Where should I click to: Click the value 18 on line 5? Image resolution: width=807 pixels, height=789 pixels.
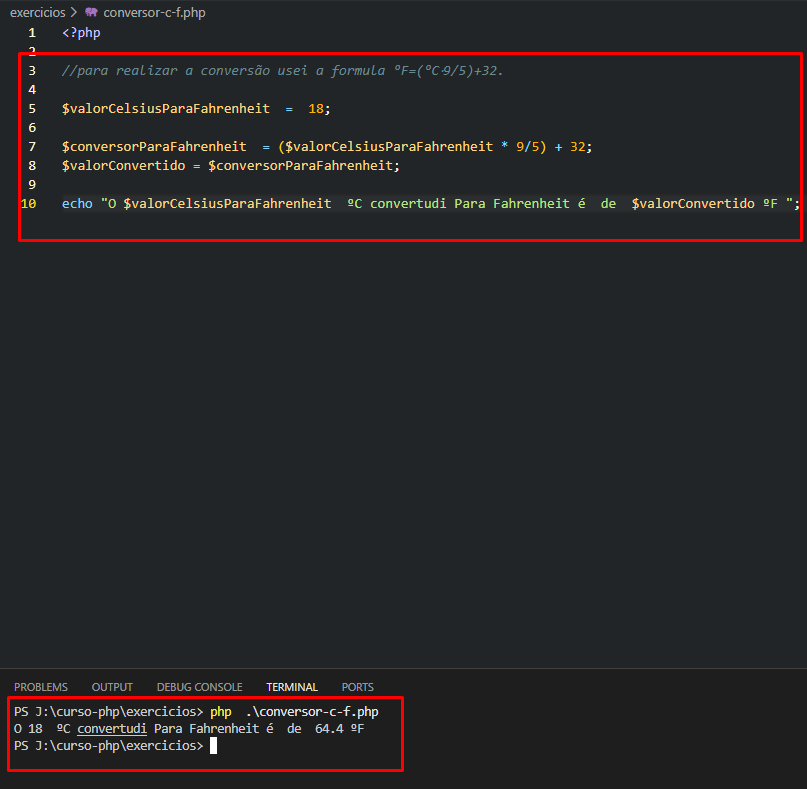pos(316,109)
